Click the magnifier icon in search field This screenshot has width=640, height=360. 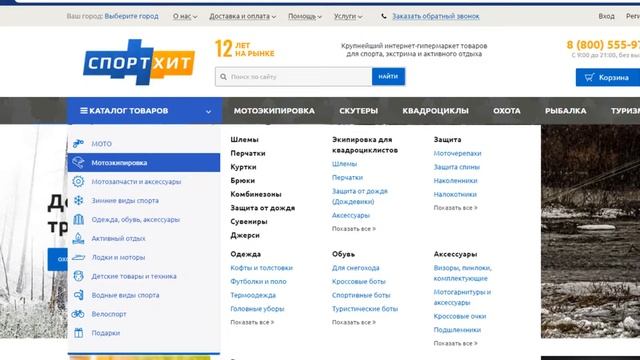pos(223,77)
